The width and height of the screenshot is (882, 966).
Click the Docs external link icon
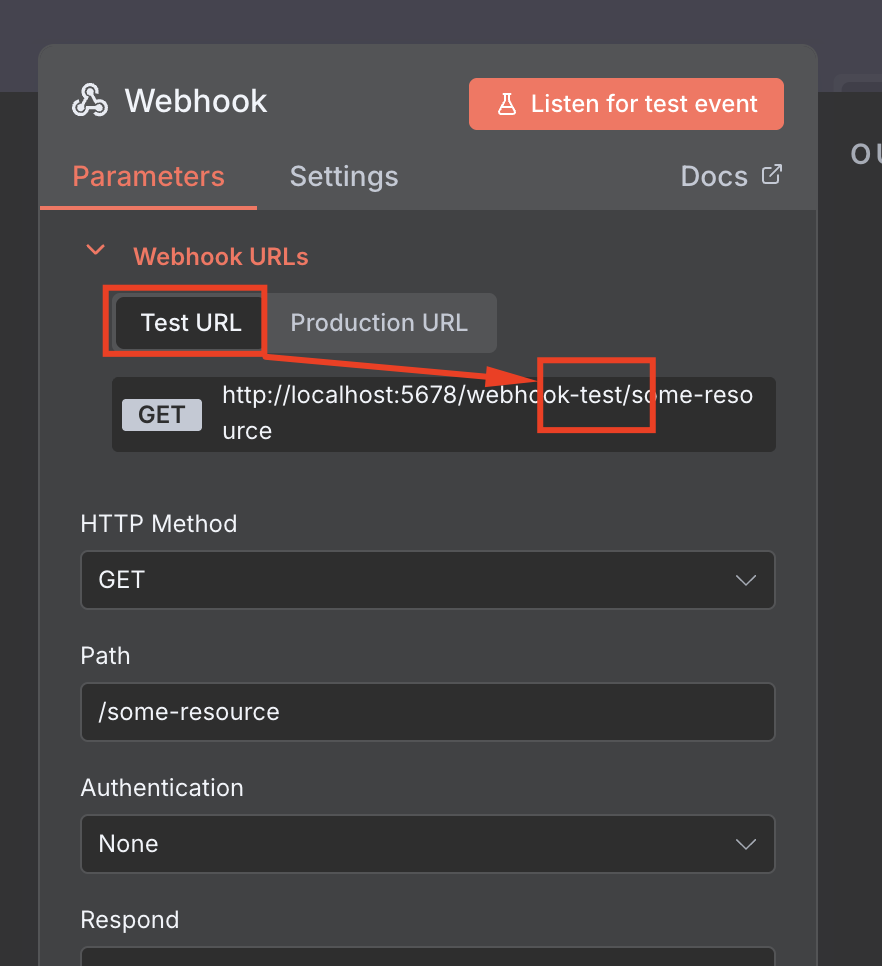[x=771, y=175]
